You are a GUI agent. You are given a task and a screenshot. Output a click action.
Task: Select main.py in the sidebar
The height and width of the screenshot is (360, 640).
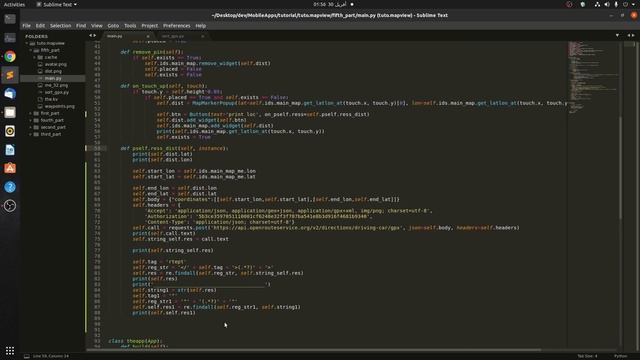[x=53, y=78]
